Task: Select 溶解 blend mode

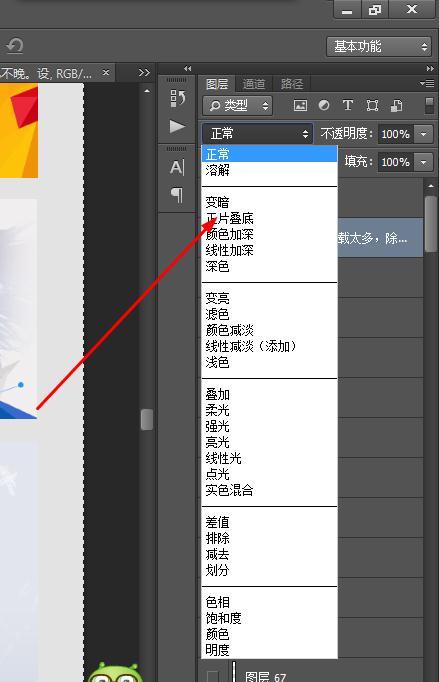Action: (269, 170)
